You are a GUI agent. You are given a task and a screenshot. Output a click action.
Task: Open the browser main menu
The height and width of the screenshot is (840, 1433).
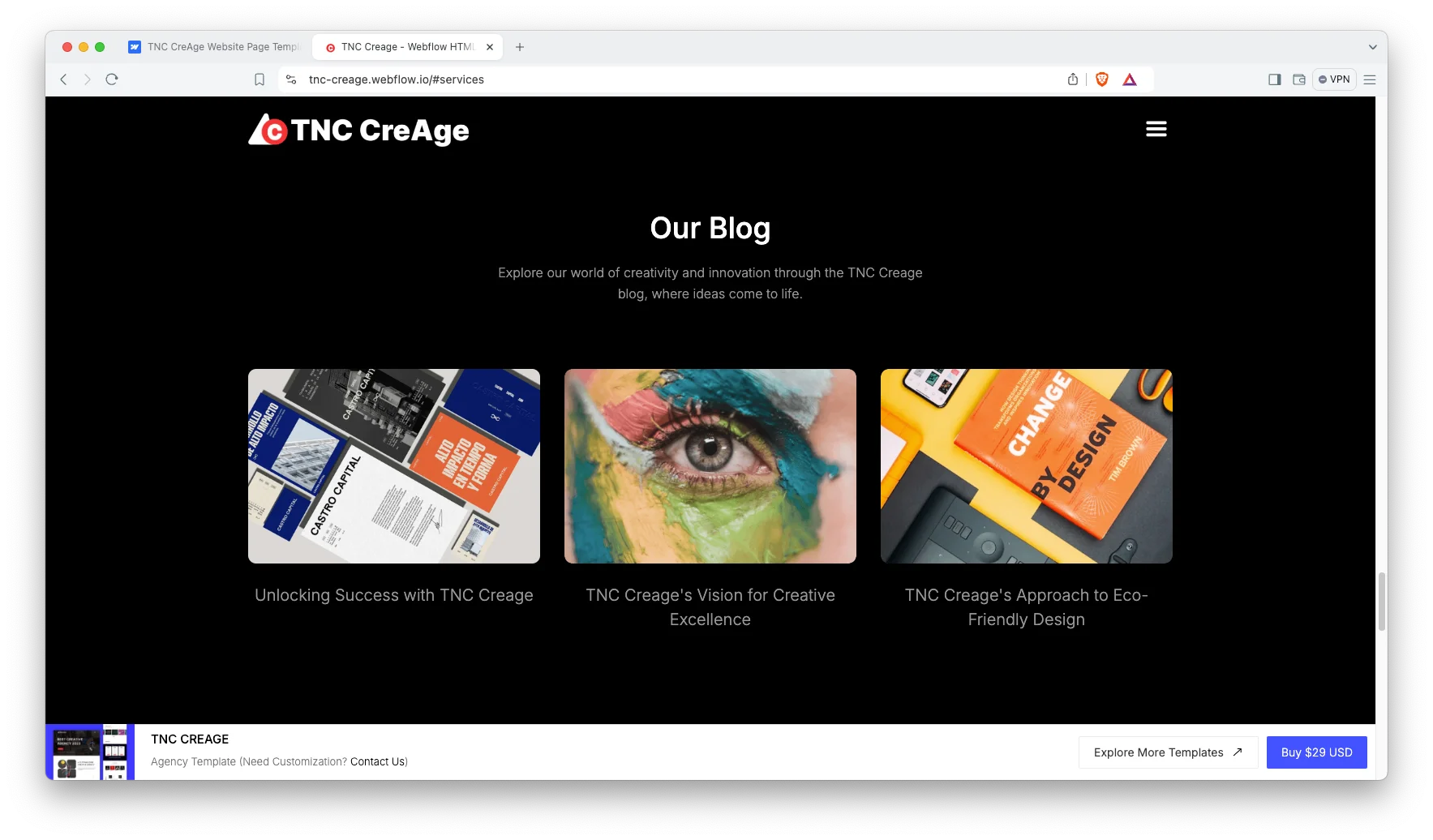coord(1370,79)
